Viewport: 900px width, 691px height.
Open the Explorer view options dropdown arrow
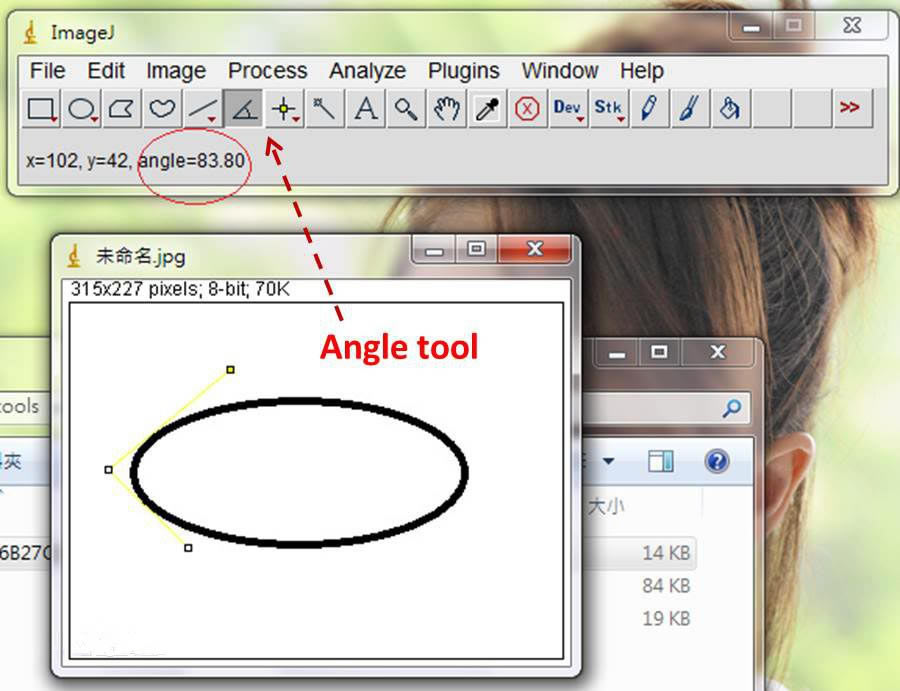pos(608,461)
